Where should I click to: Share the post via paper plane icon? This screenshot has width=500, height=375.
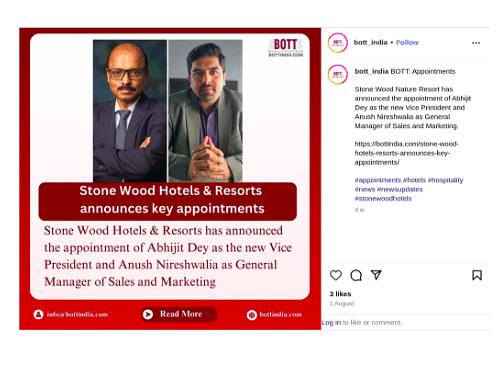pos(376,275)
